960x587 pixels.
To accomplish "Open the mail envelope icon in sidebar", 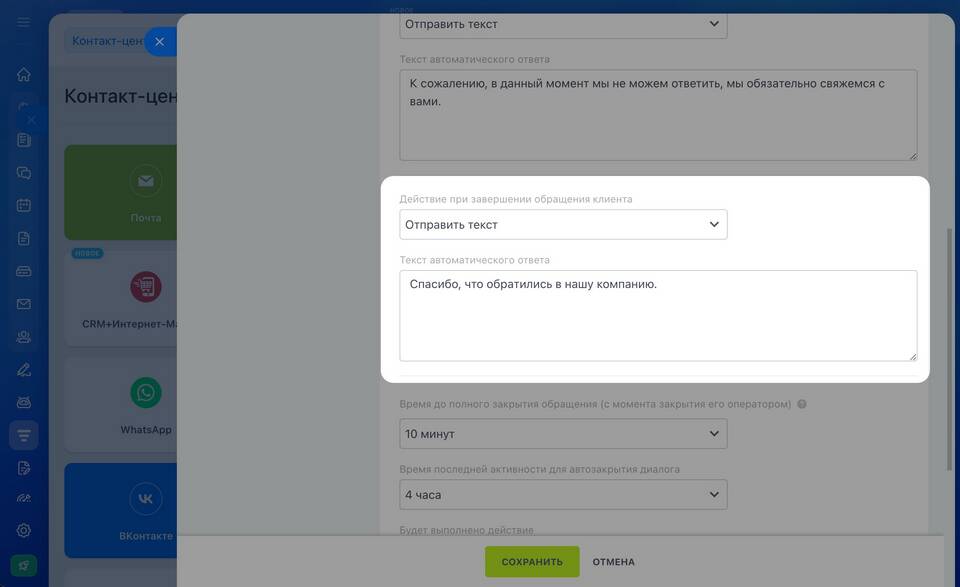I will (x=24, y=304).
